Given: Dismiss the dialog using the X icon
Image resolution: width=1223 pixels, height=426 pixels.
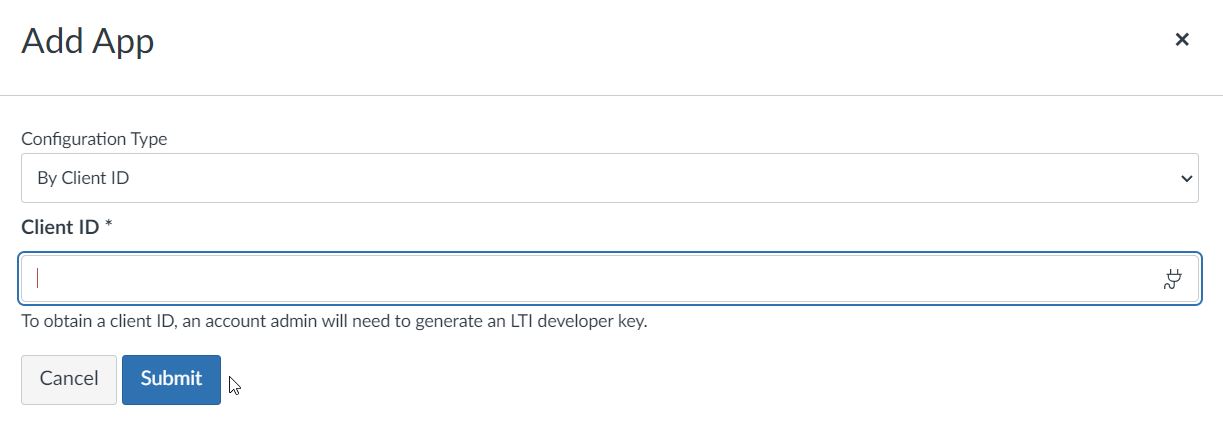Looking at the screenshot, I should [x=1182, y=40].
